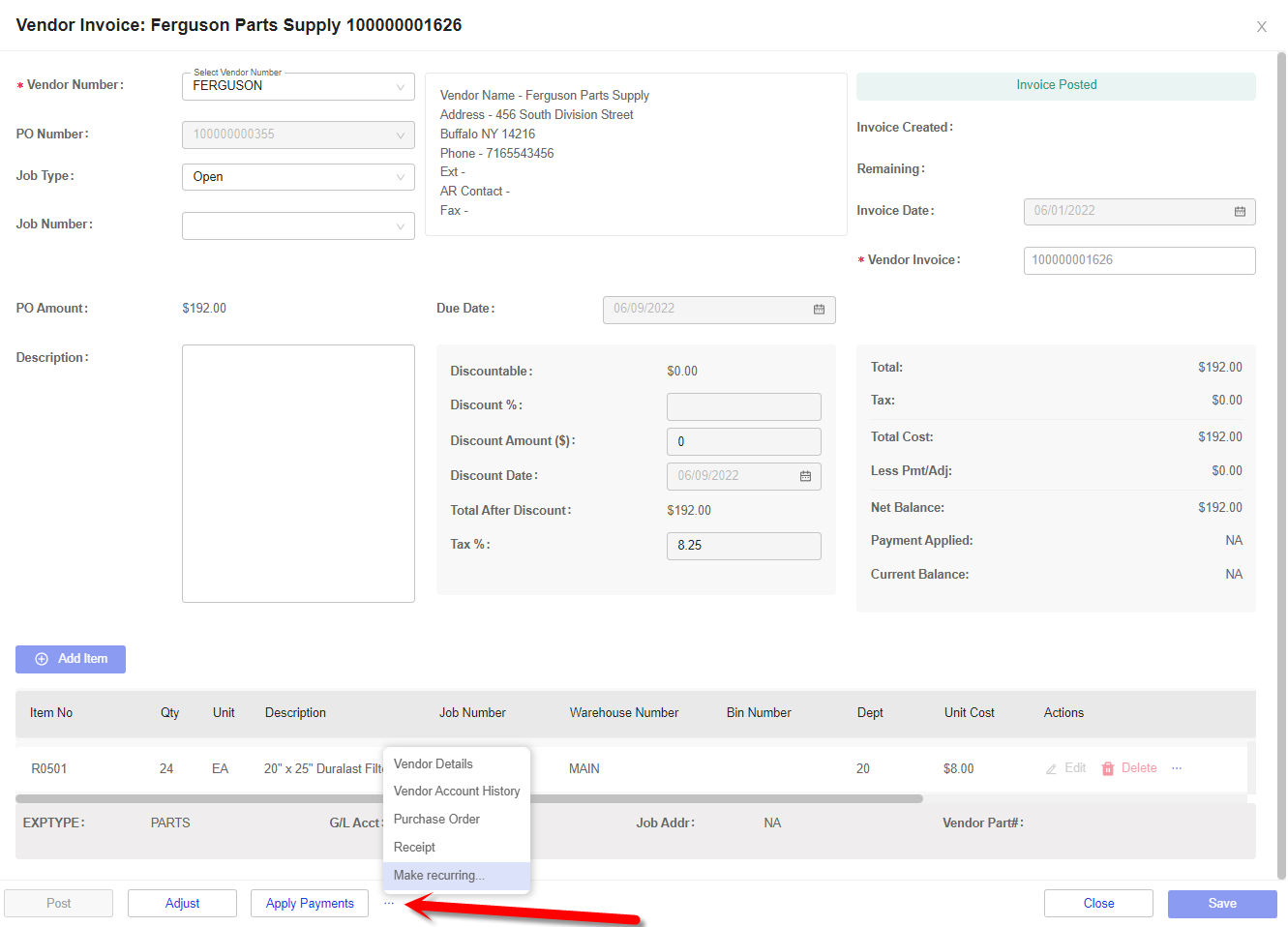Choose Vendor Account History menu entry

coord(457,791)
